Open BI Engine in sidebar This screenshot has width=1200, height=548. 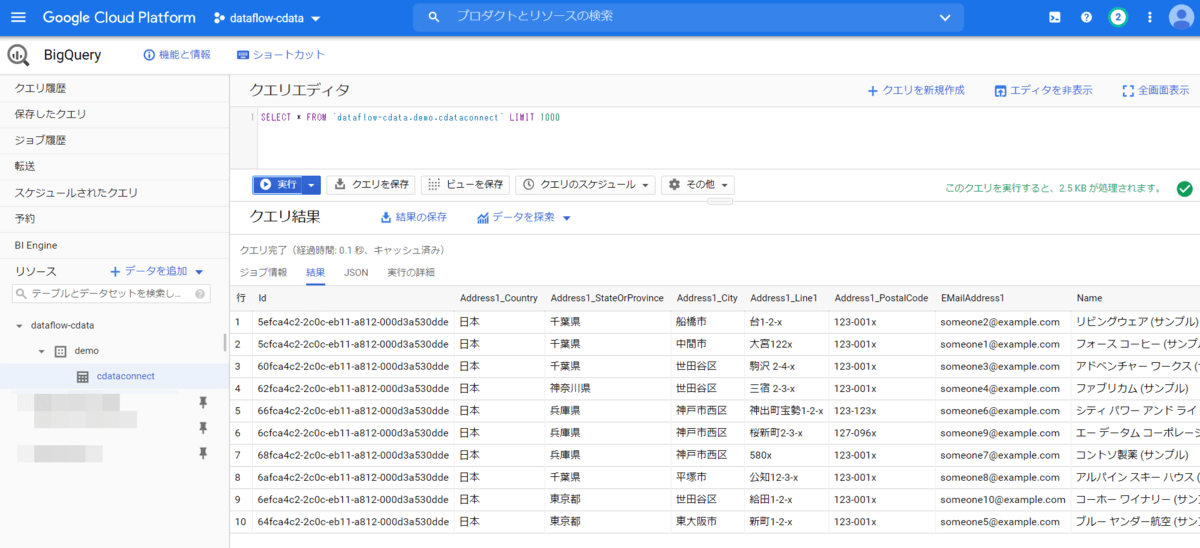point(114,245)
